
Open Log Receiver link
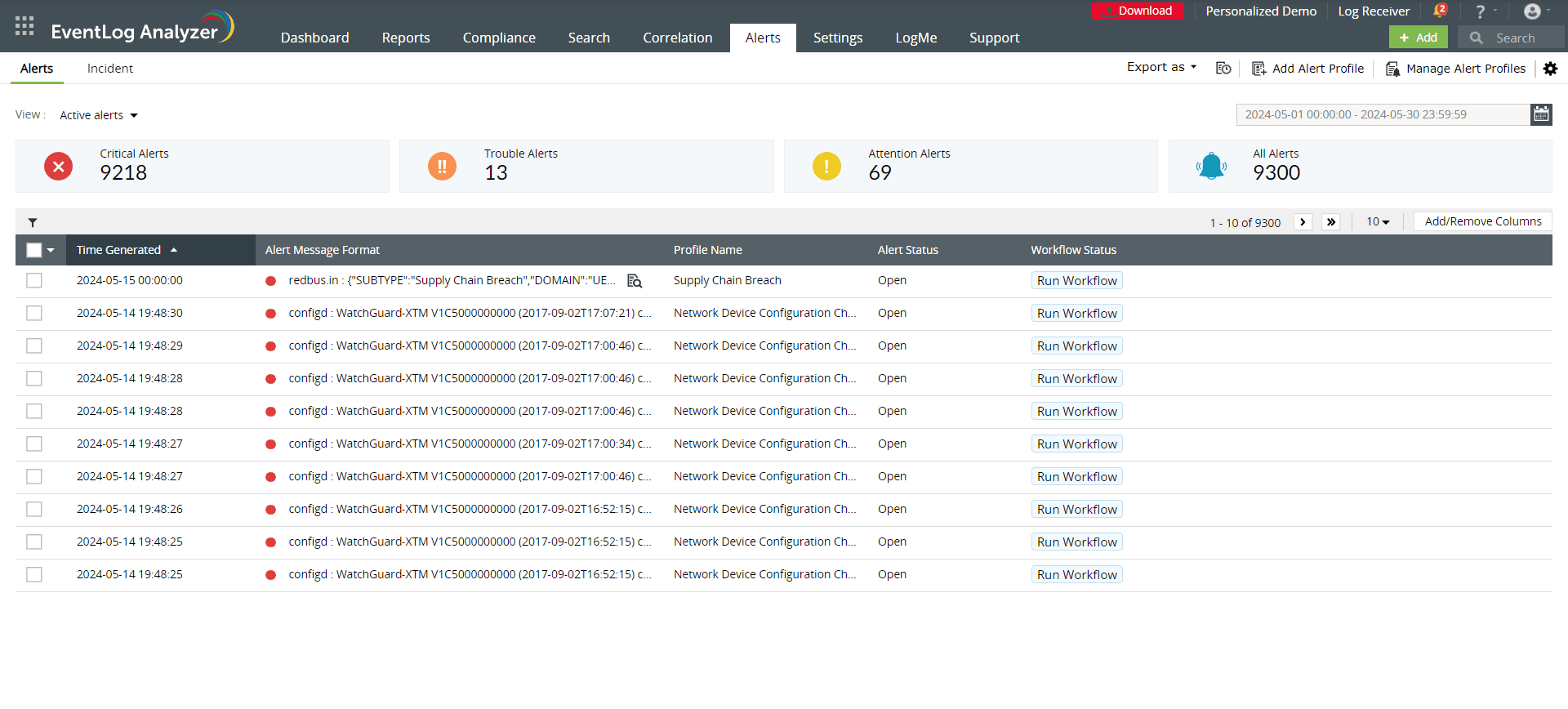[x=1374, y=11]
